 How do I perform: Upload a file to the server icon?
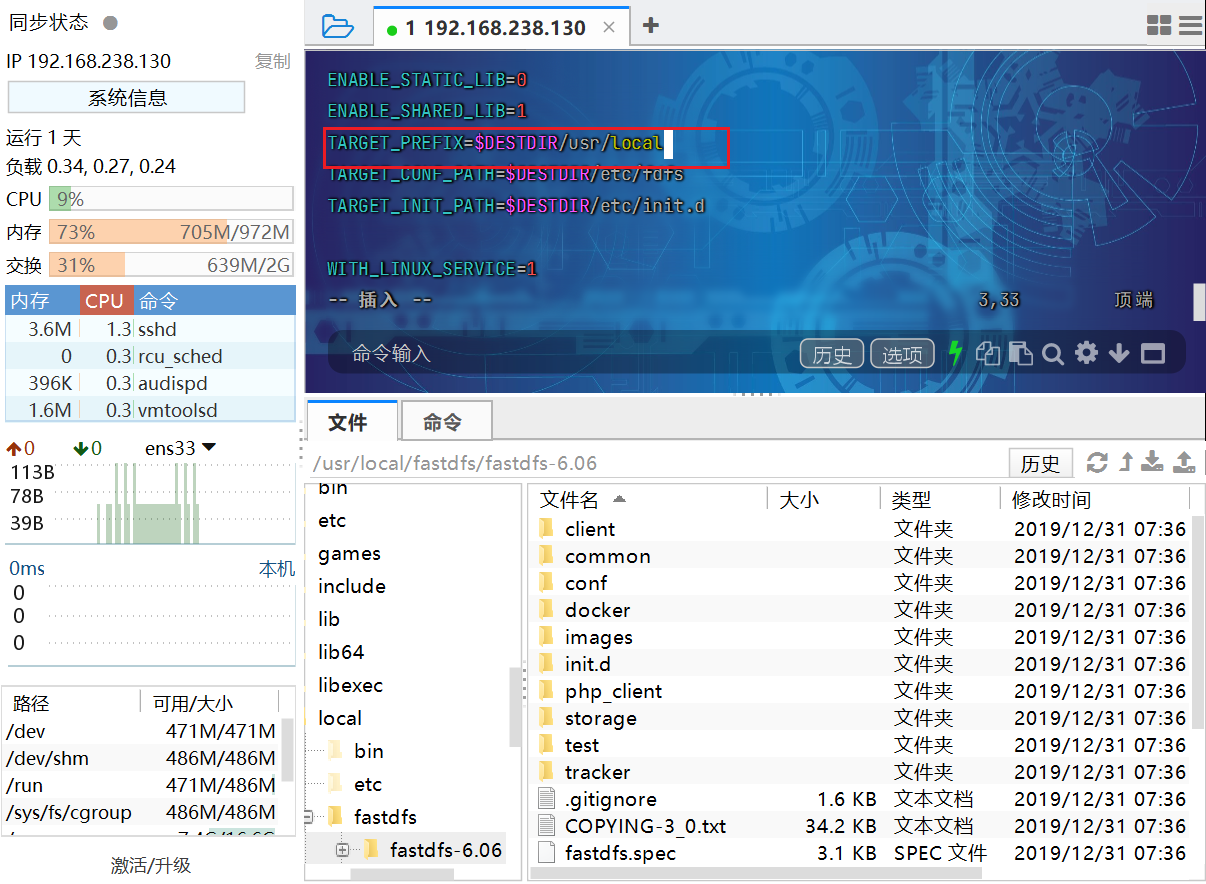pyautogui.click(x=1184, y=462)
